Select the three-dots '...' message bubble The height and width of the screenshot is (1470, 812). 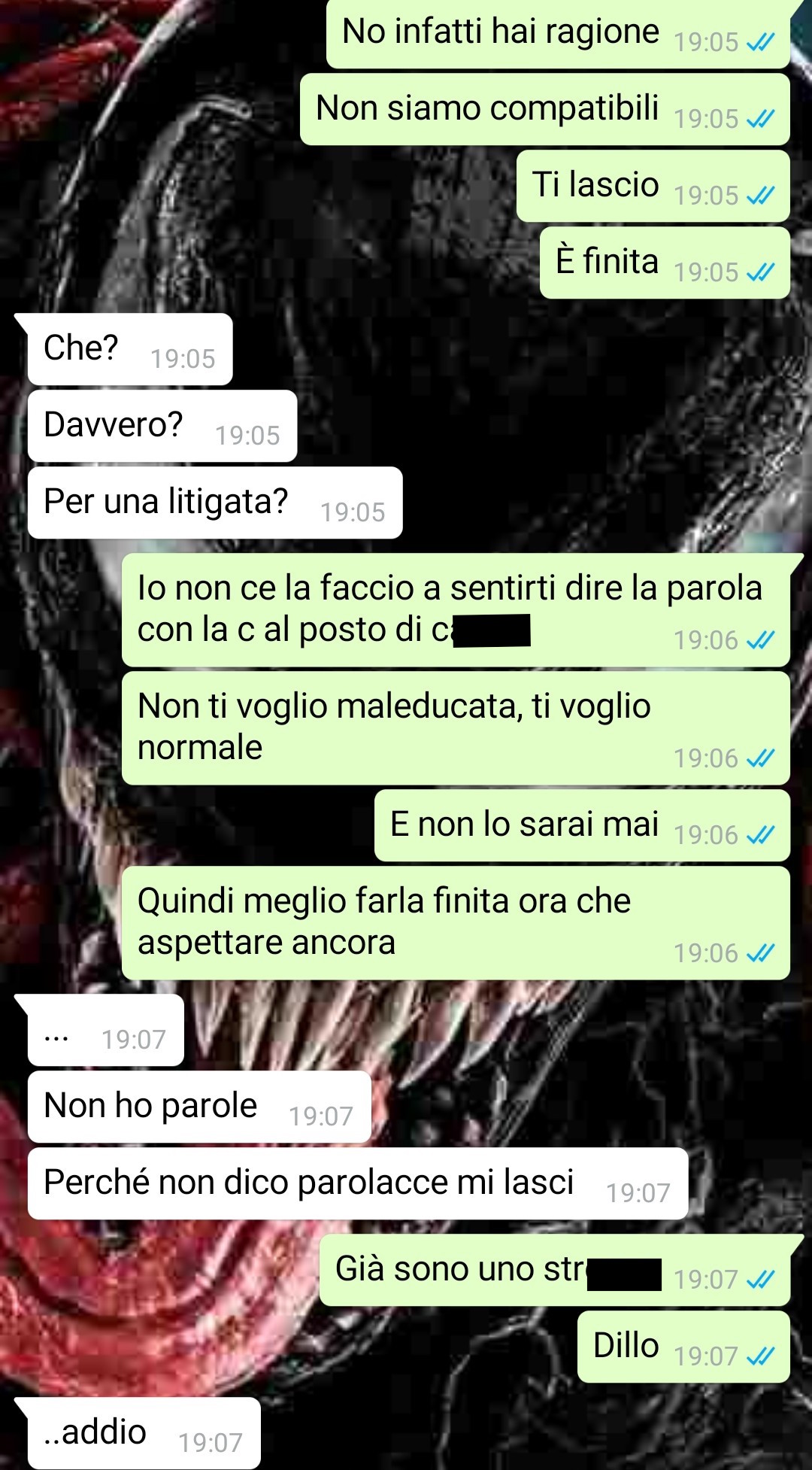(105, 1030)
